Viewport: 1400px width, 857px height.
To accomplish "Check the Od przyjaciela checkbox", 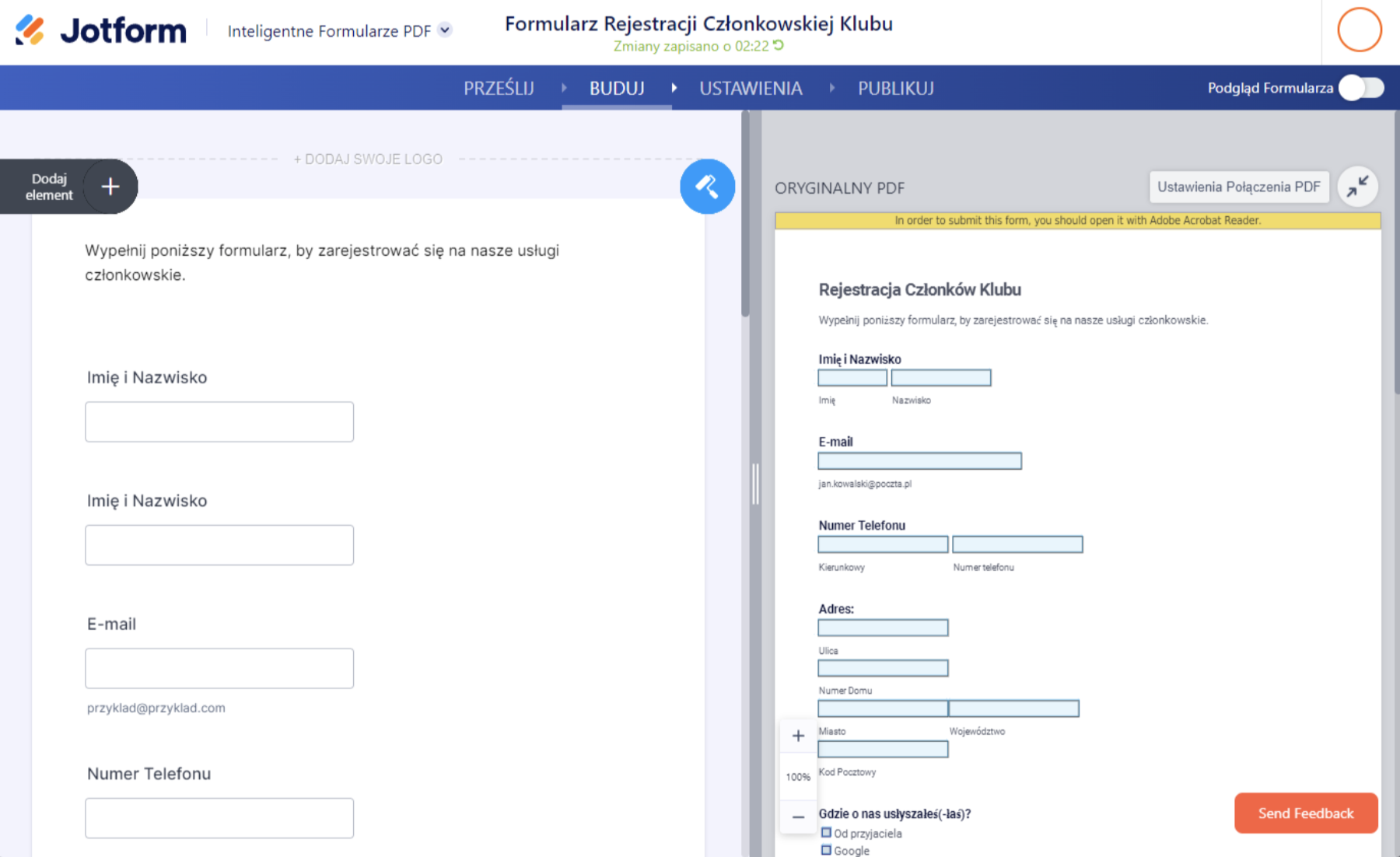I will coord(826,833).
